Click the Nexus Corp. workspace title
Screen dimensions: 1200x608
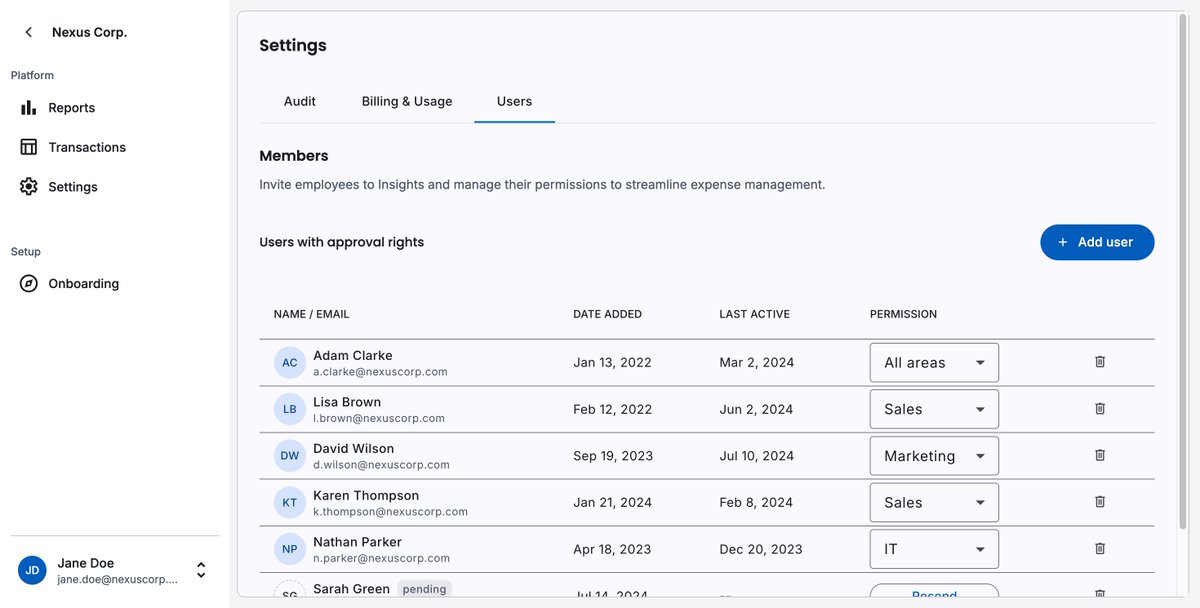pos(90,32)
